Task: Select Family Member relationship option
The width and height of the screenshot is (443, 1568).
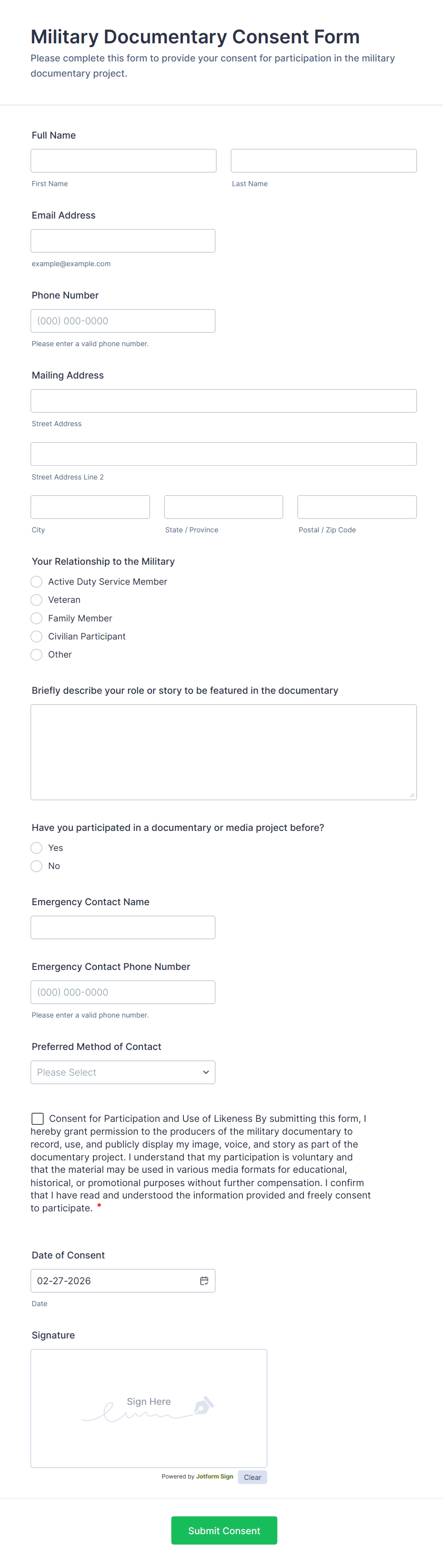Action: click(x=37, y=619)
